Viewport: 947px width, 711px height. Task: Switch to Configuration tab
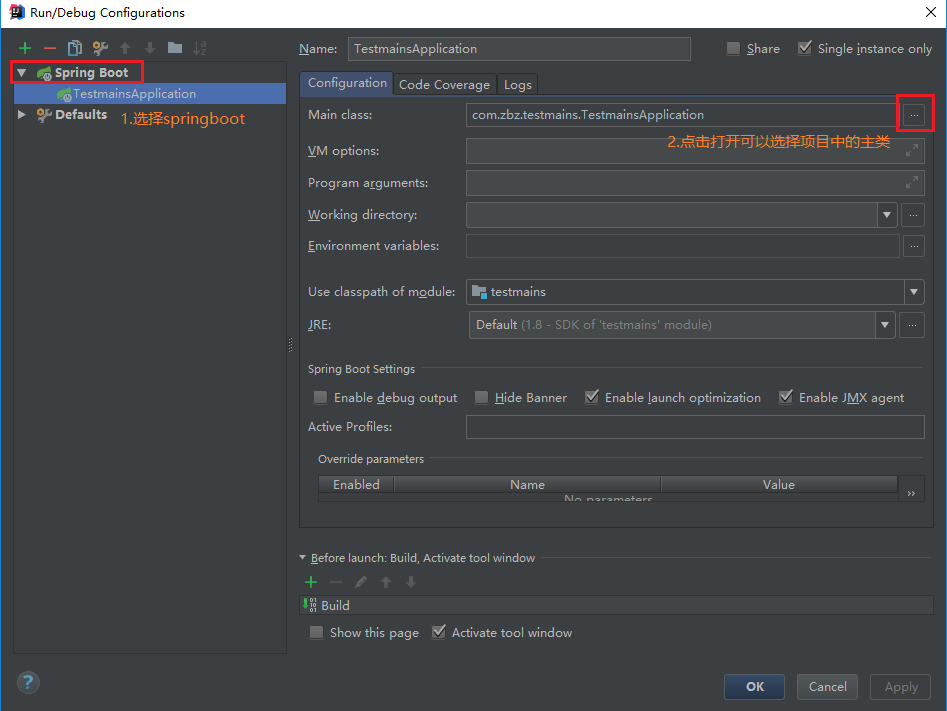pyautogui.click(x=347, y=83)
